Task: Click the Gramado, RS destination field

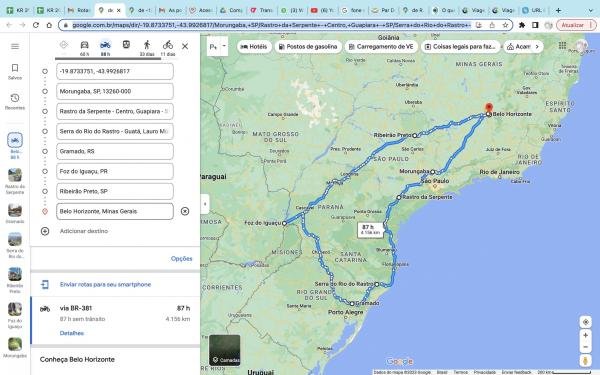Action: [115, 151]
